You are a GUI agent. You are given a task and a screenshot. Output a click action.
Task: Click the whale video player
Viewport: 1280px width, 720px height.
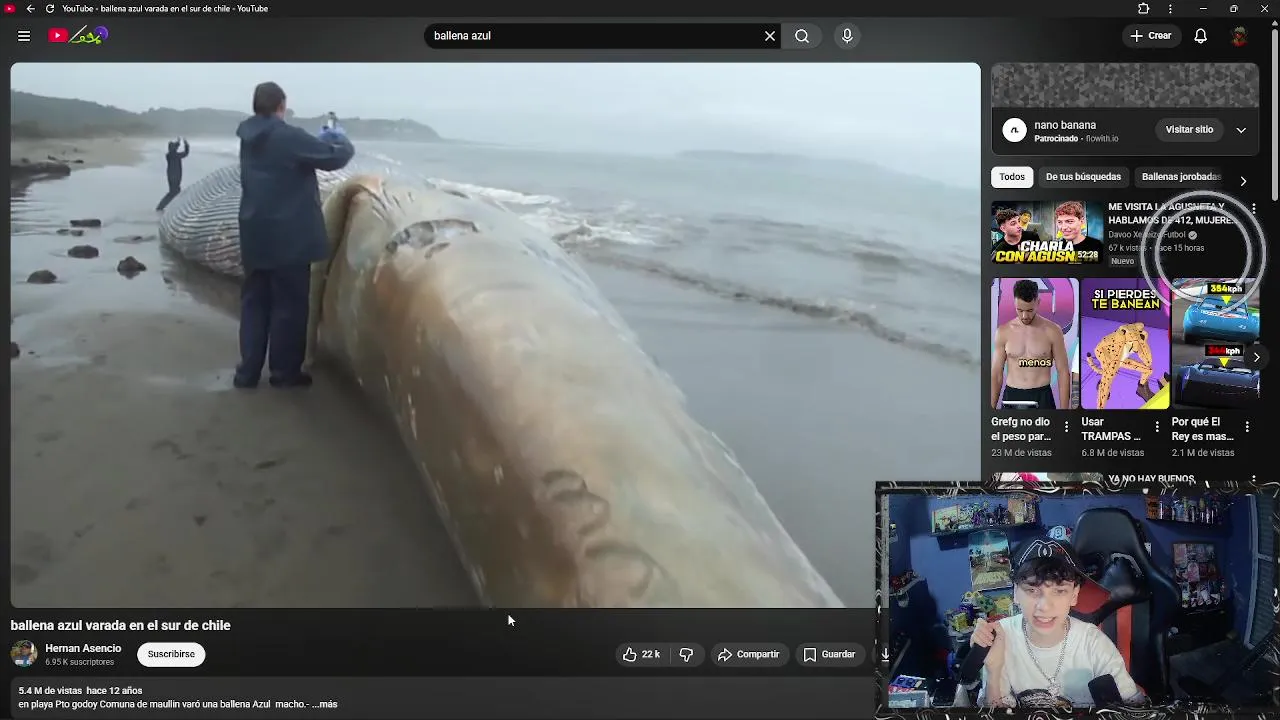(x=495, y=335)
